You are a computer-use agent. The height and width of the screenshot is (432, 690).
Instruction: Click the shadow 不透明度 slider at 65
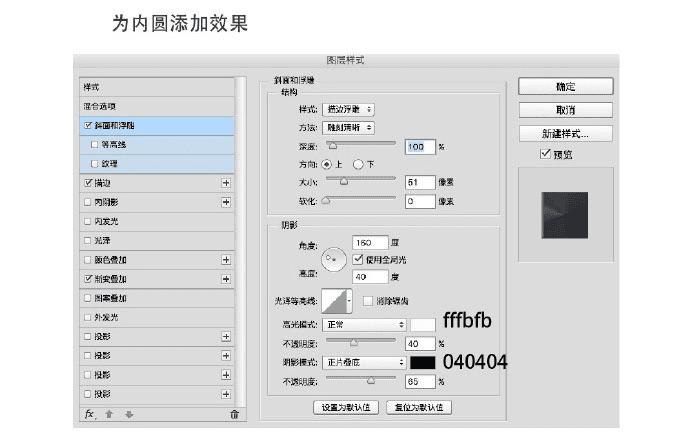click(x=371, y=380)
